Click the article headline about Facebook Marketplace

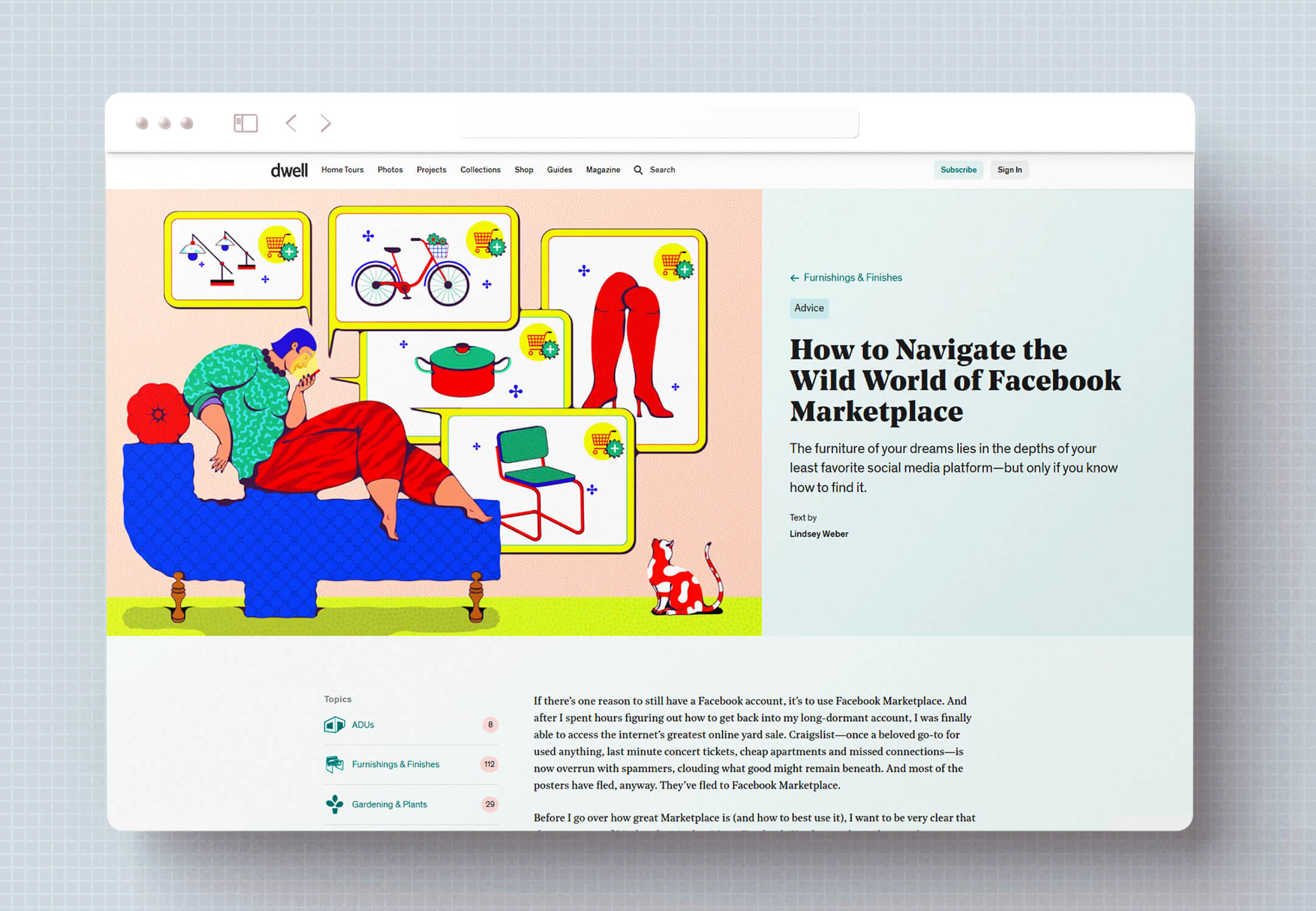[955, 381]
